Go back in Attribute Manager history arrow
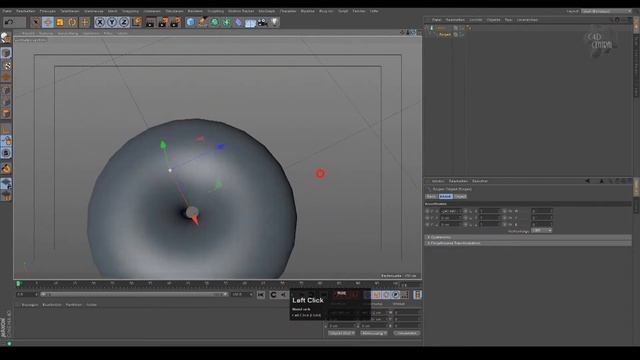 click(x=587, y=181)
